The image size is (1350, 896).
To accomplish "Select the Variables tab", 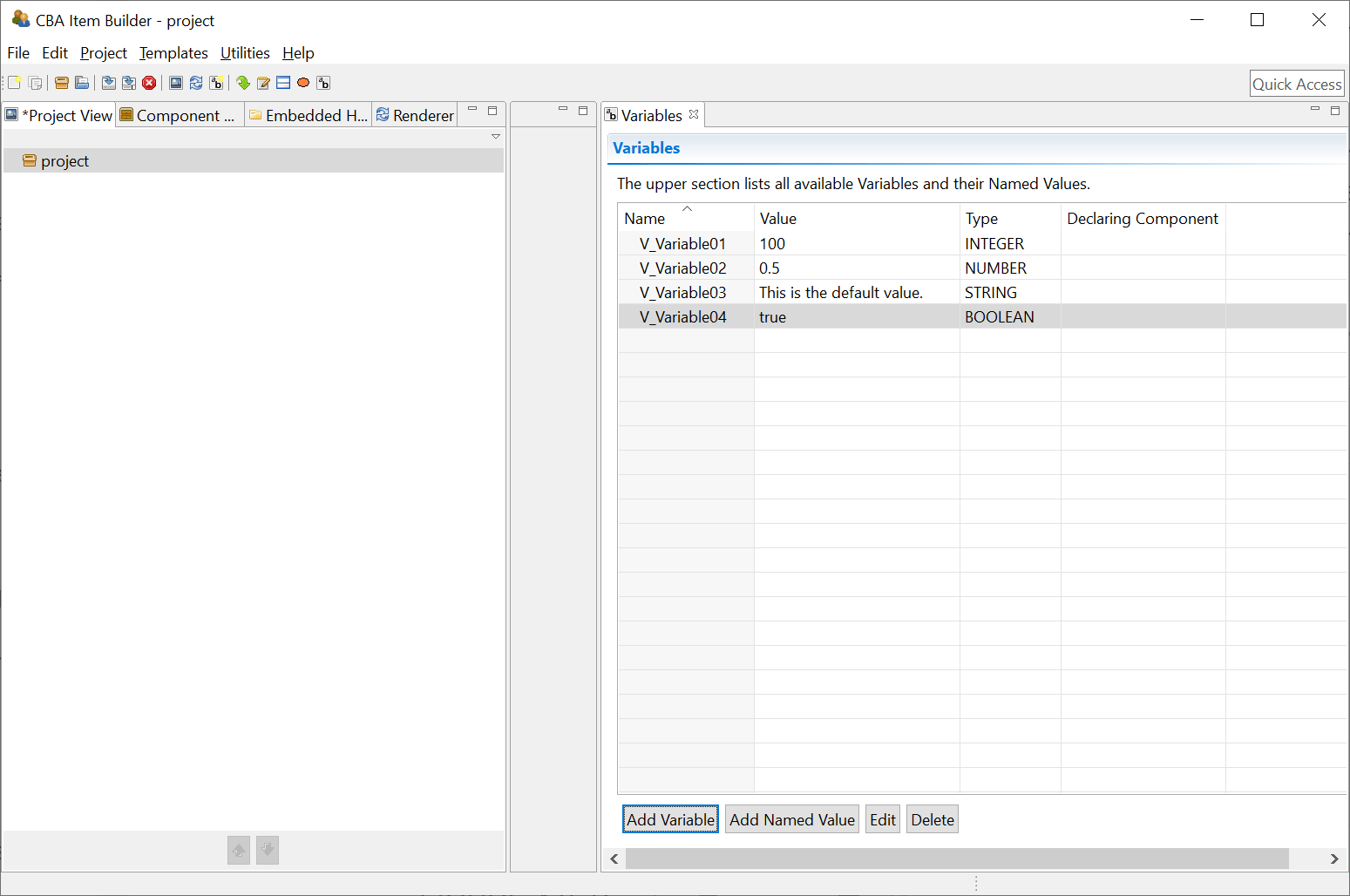I will pos(652,115).
